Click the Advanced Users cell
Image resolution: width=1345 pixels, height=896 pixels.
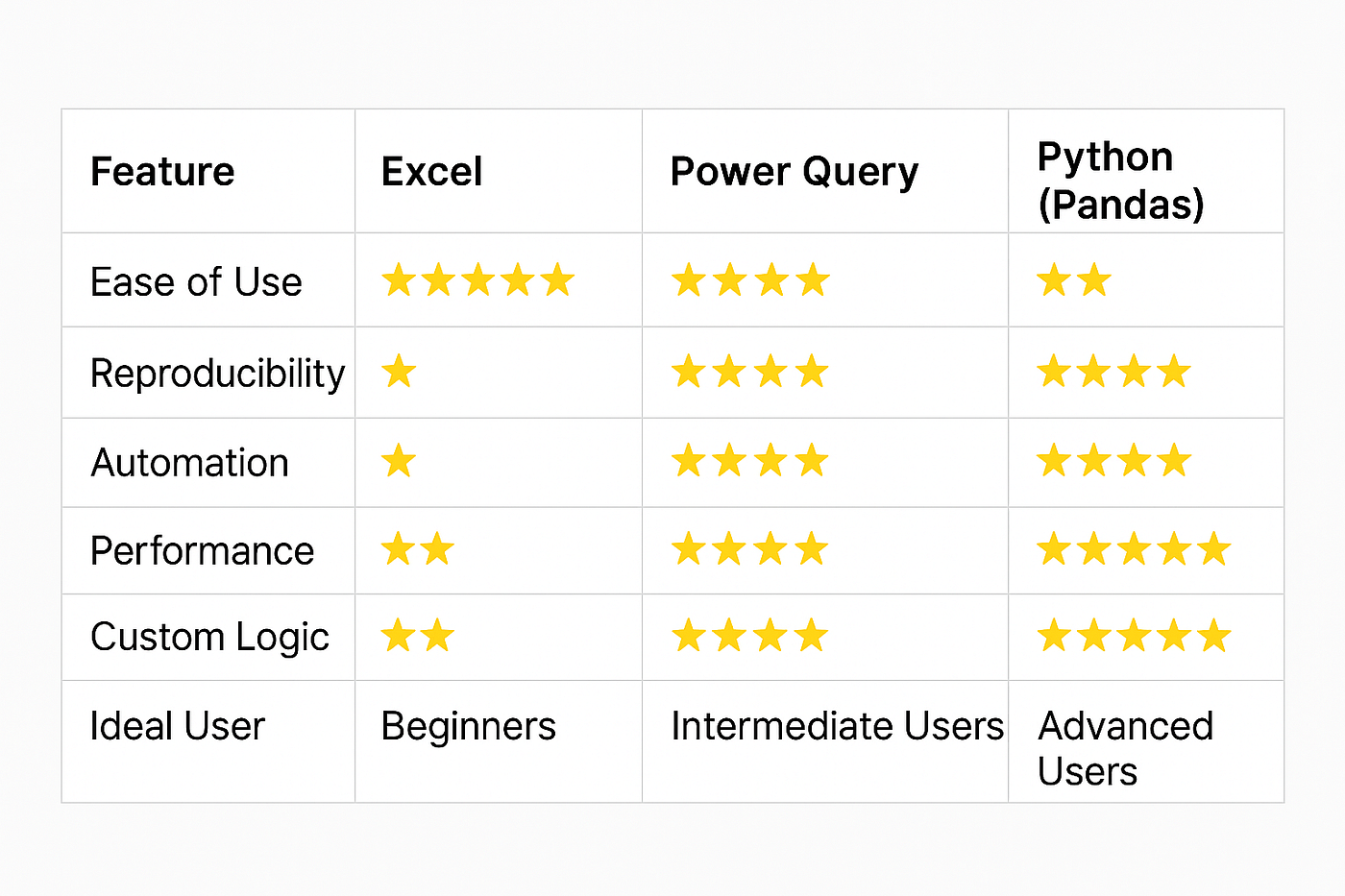1126,749
